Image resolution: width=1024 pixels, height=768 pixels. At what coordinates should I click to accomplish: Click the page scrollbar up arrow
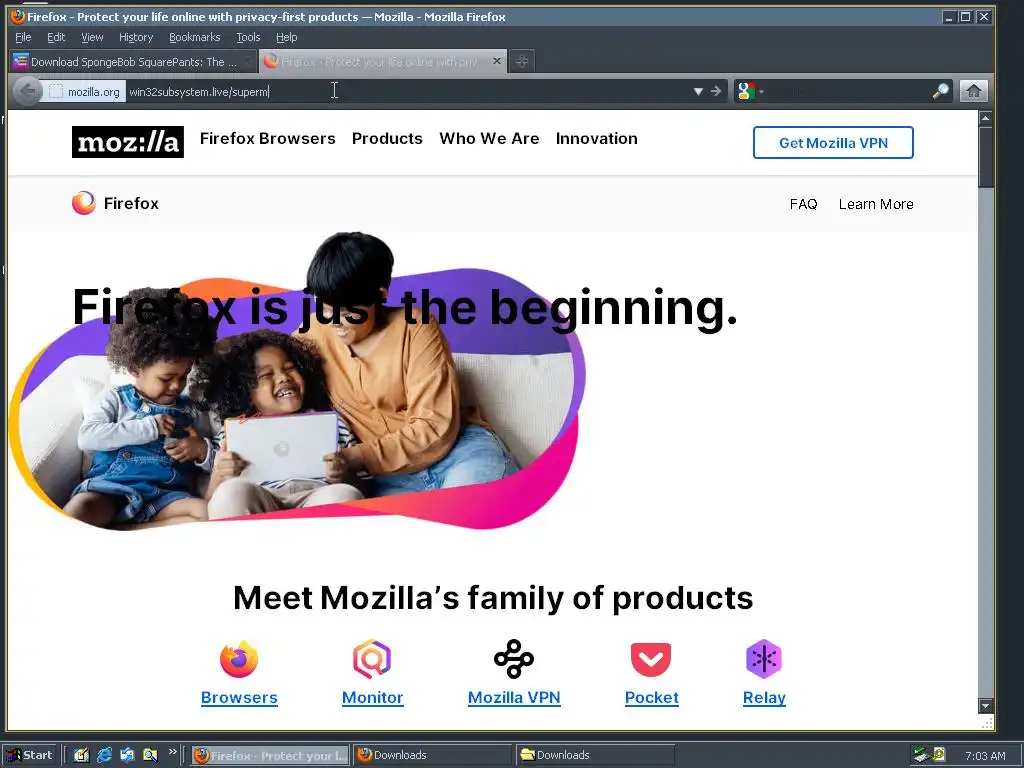(985, 118)
